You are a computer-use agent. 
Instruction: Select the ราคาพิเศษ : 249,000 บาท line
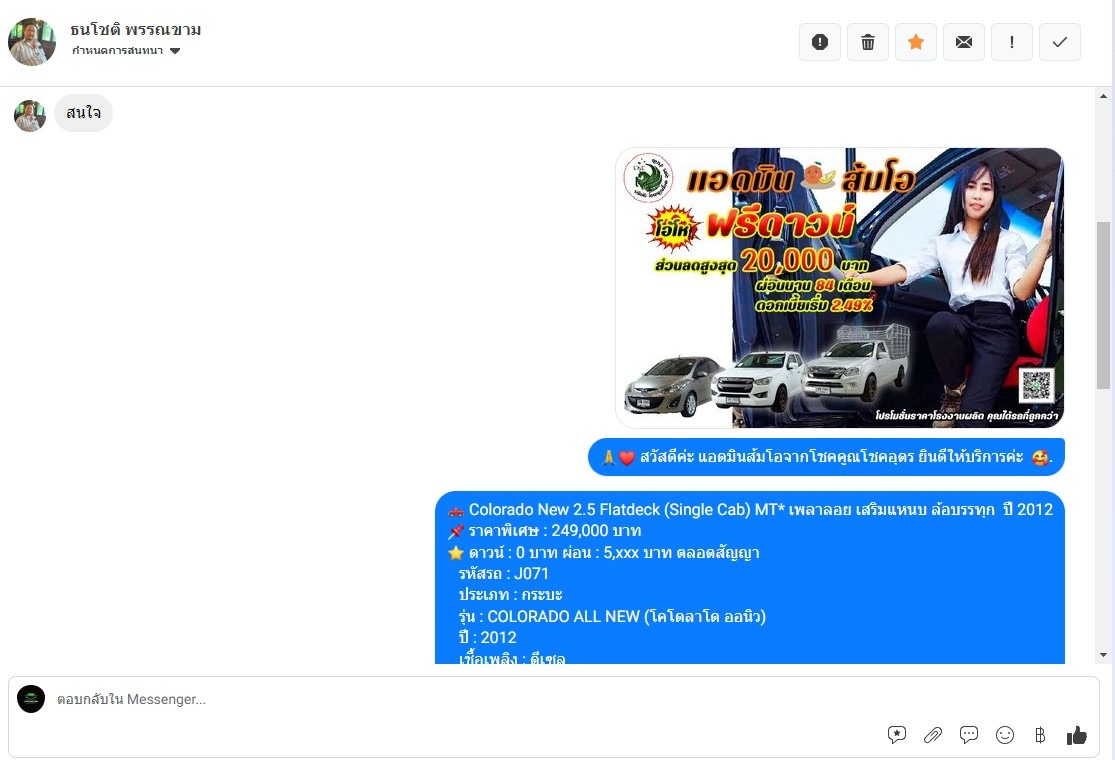point(544,531)
